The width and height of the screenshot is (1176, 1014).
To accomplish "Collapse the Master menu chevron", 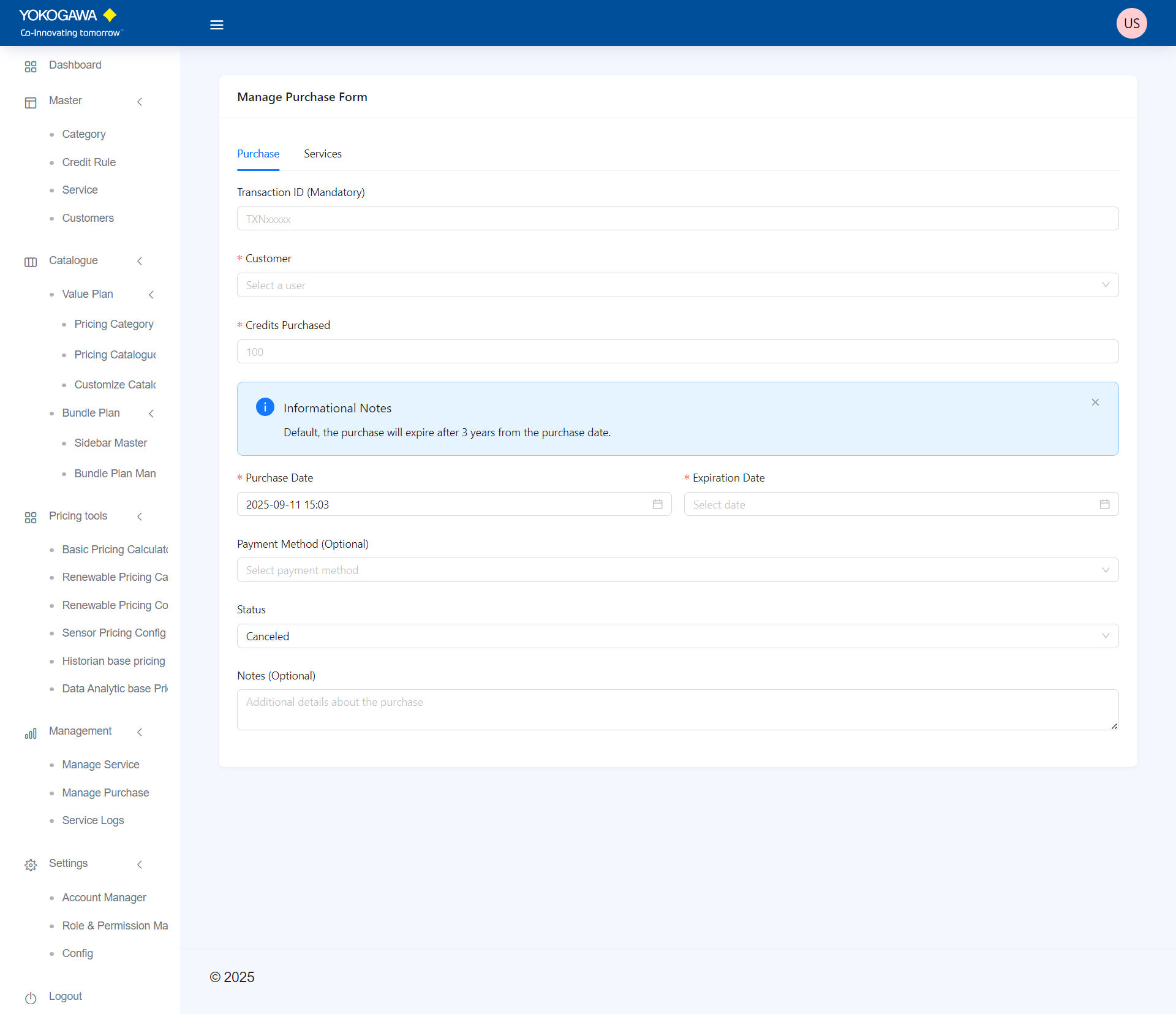I will coord(140,102).
